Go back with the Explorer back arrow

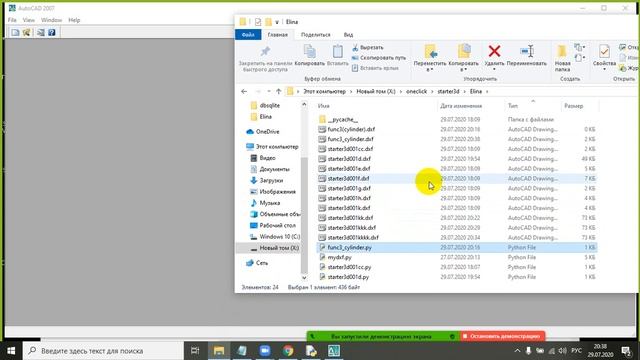tap(244, 91)
